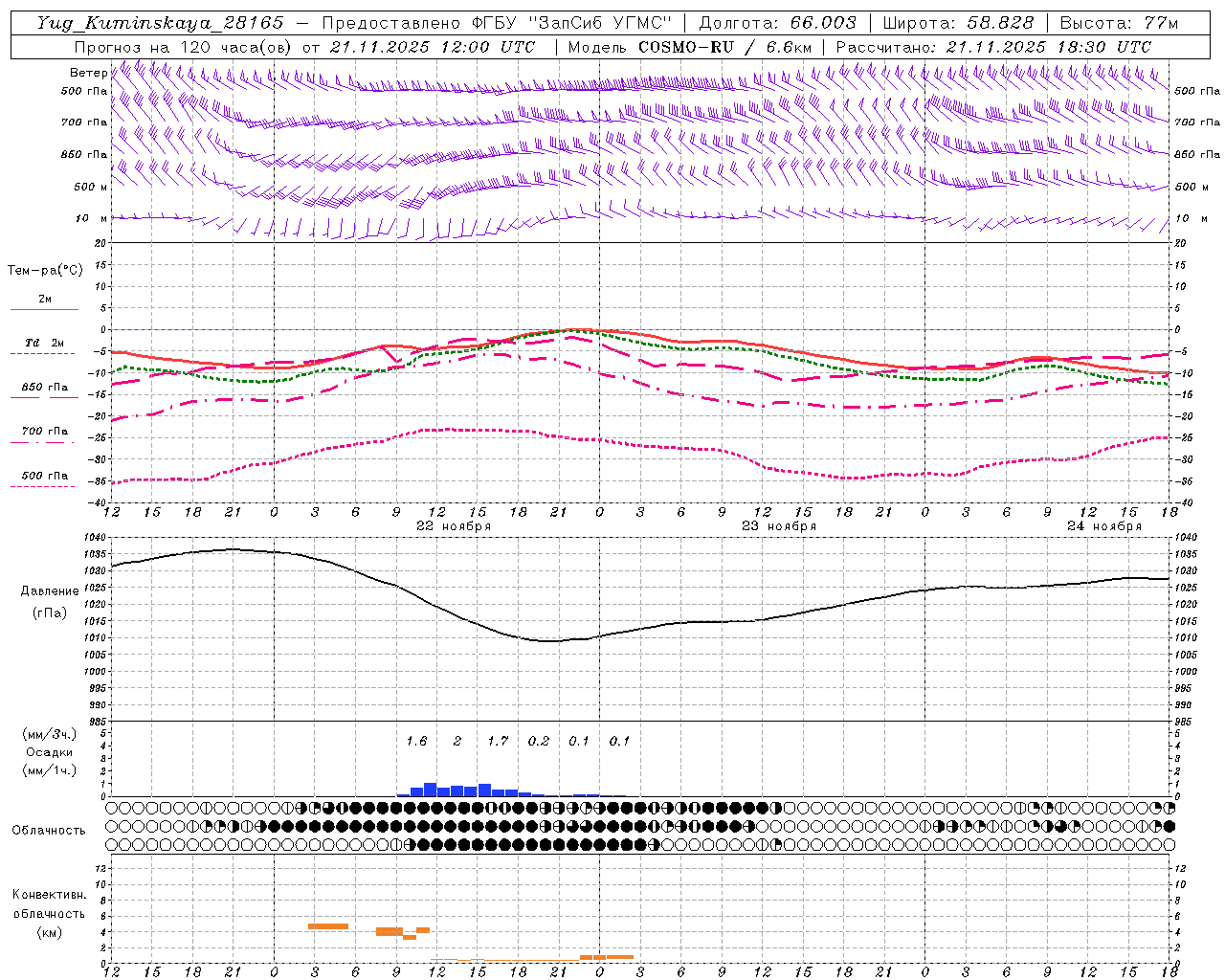Click the station title Yug_Kuminskaya_28165
The height and width of the screenshot is (980, 1225).
[x=160, y=23]
